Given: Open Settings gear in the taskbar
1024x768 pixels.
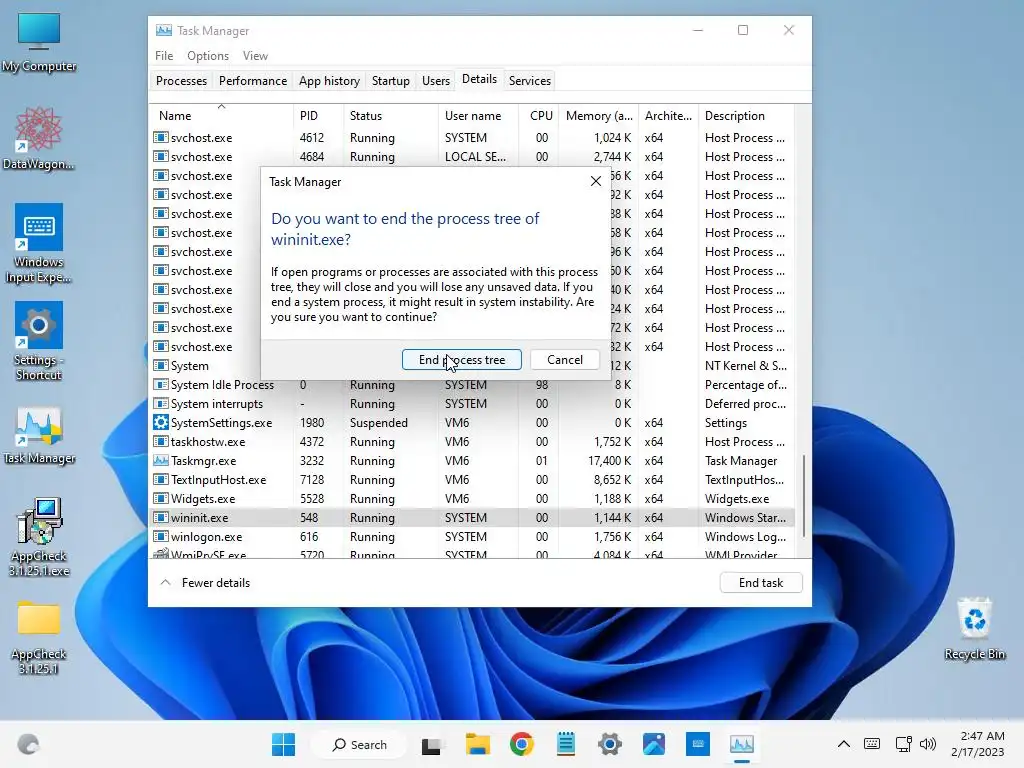Looking at the screenshot, I should tap(609, 744).
